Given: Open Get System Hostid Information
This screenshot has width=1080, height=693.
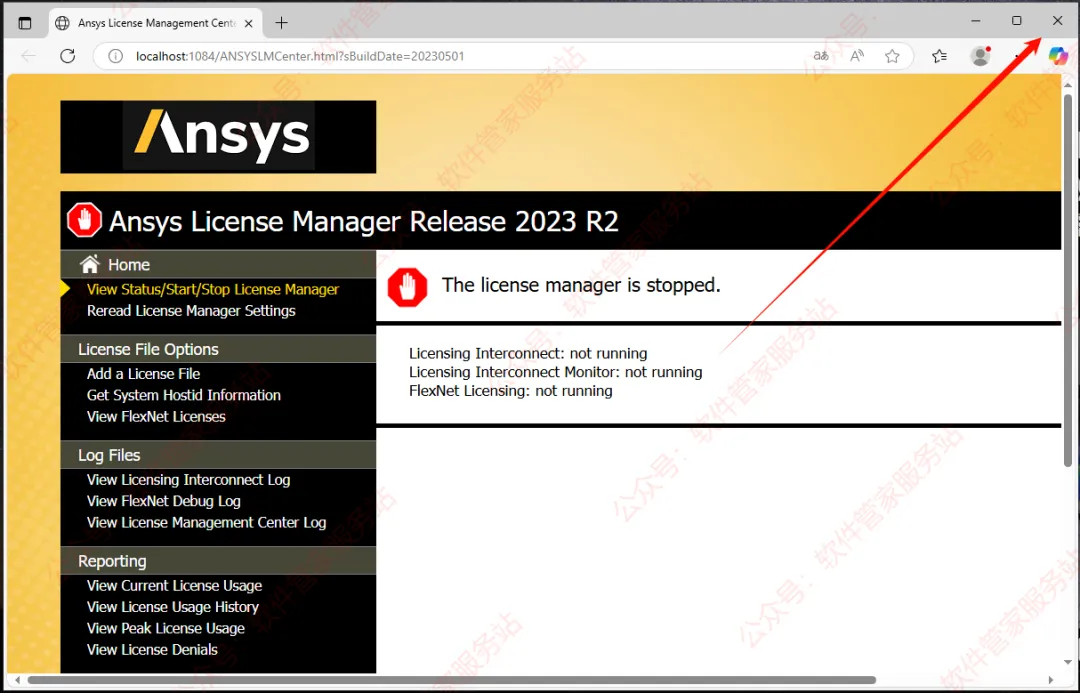Looking at the screenshot, I should coord(183,395).
